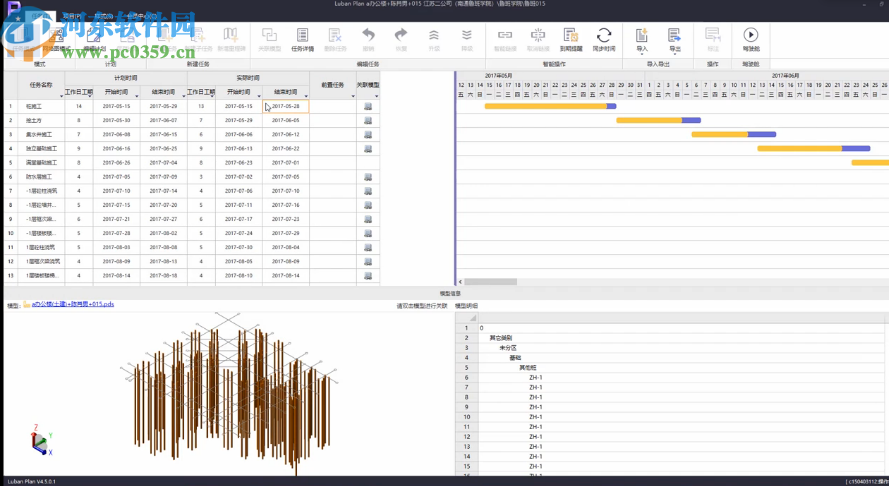Open the linked model file path link

[x=72, y=305]
